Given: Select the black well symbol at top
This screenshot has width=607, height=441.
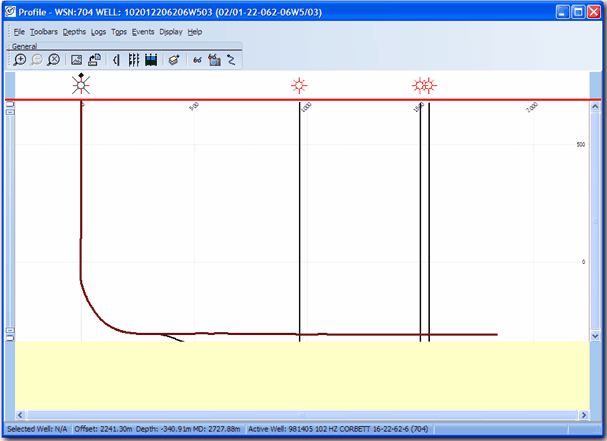Looking at the screenshot, I should click(81, 84).
